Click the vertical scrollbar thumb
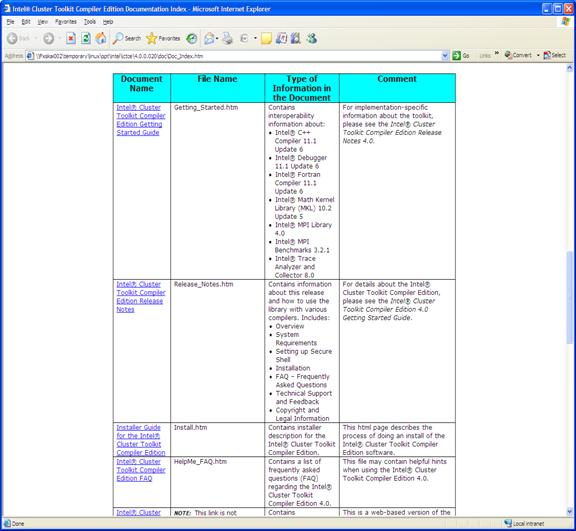Viewport: 576px width, 531px height. coord(569,297)
